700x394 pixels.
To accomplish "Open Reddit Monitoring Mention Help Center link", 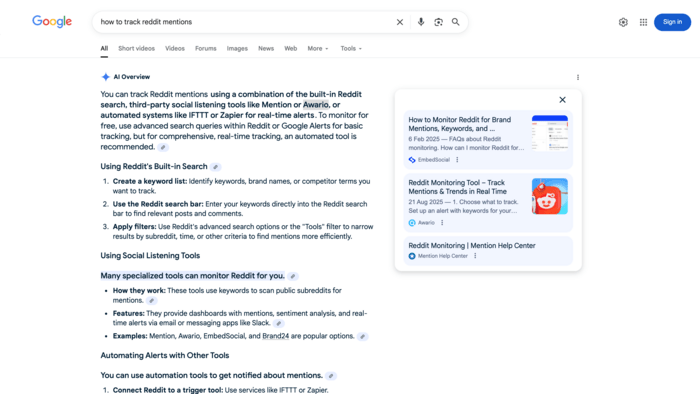I will click(x=471, y=245).
